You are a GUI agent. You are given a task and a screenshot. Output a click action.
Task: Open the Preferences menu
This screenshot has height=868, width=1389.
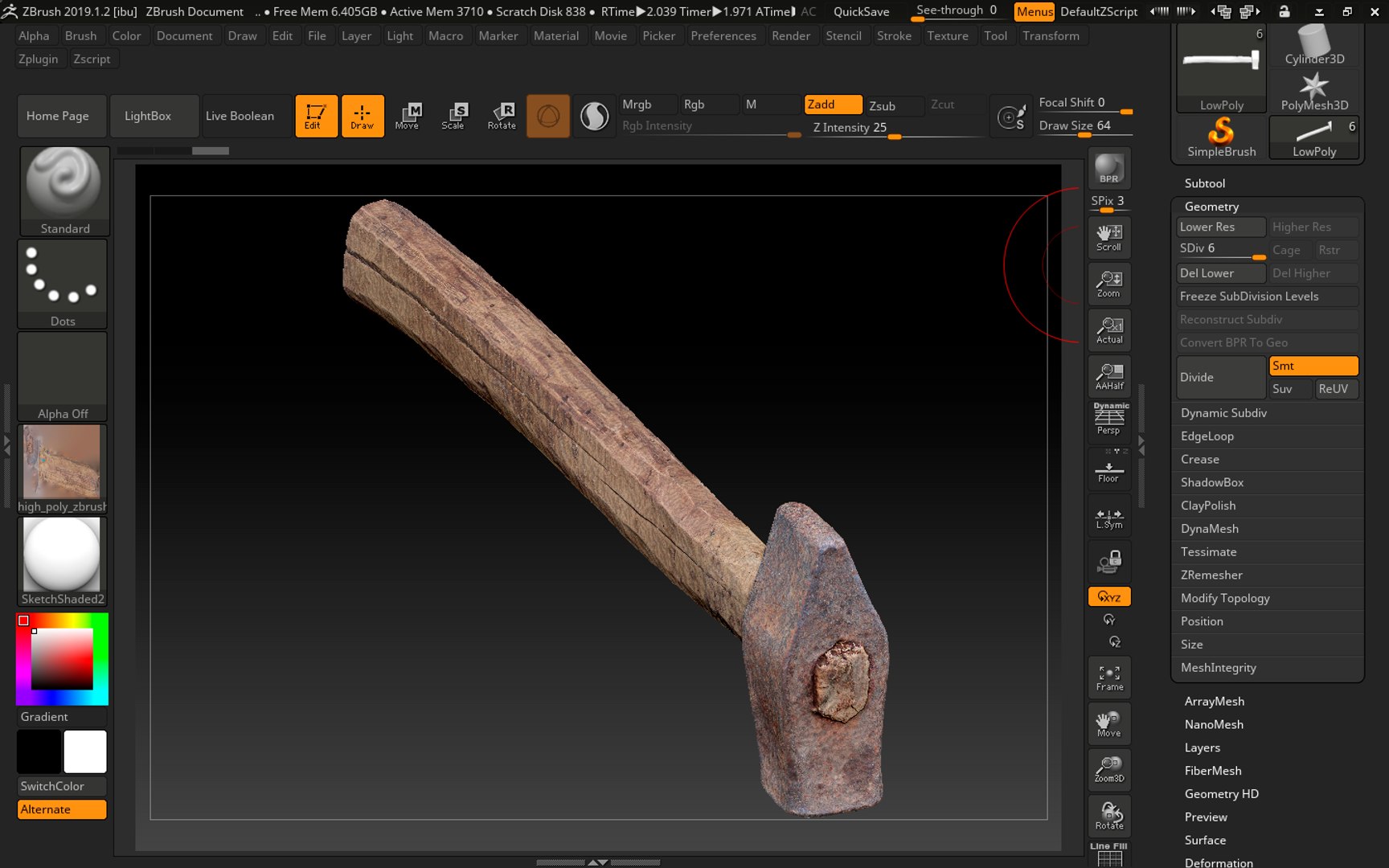tap(723, 35)
